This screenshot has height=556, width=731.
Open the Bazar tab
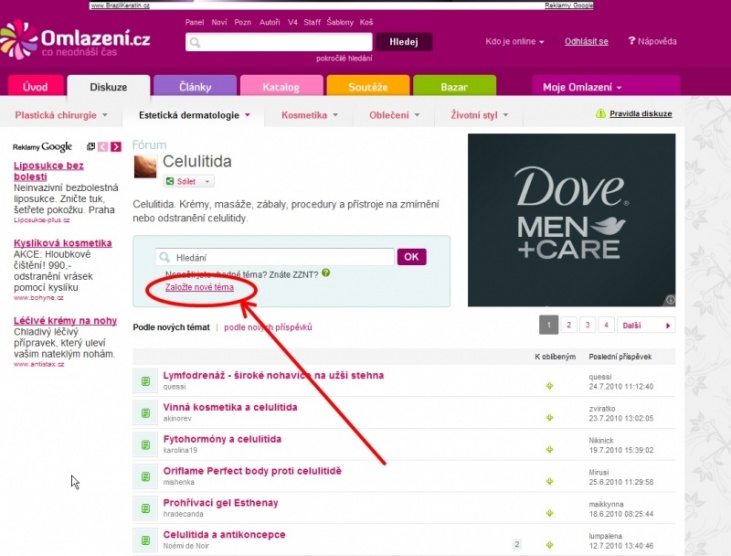coord(454,87)
